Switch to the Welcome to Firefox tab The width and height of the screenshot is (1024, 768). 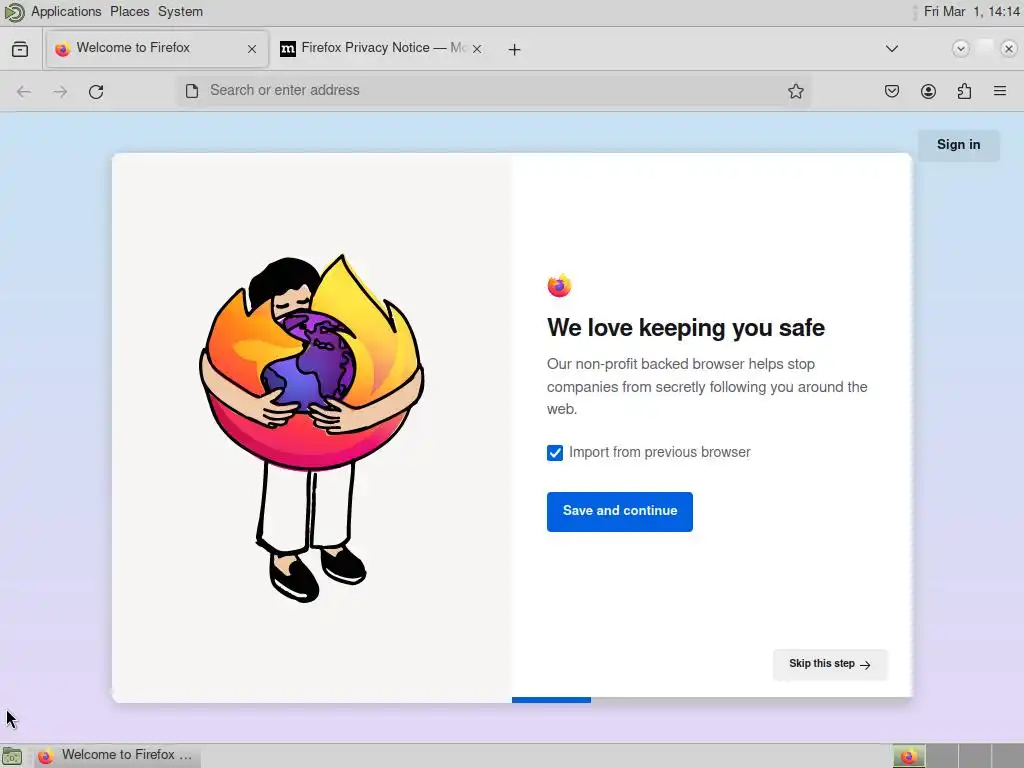point(157,48)
